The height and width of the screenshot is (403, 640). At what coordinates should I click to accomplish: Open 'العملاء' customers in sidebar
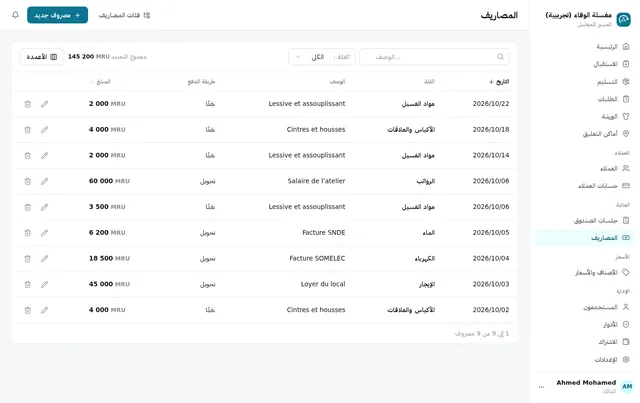[584, 168]
